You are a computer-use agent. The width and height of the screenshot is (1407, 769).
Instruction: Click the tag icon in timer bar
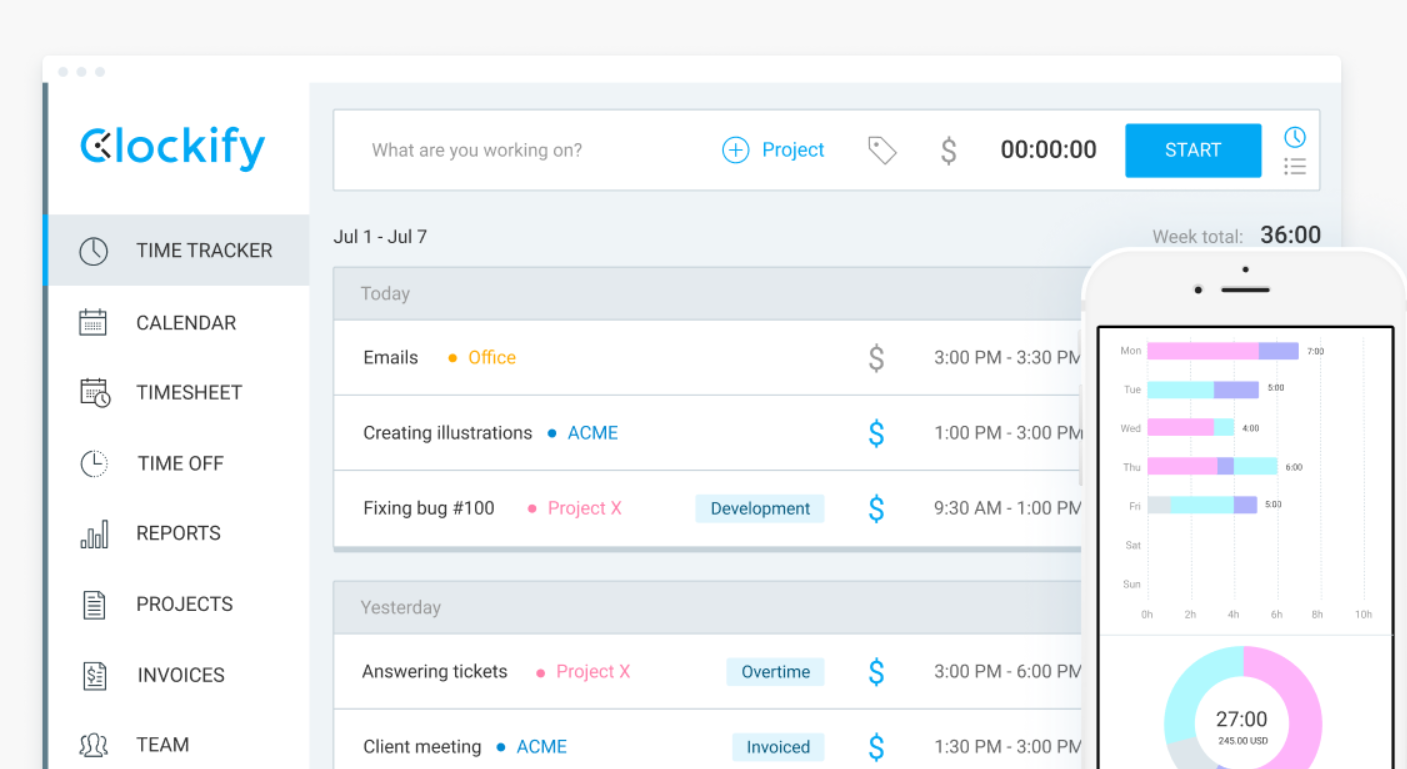(x=882, y=150)
